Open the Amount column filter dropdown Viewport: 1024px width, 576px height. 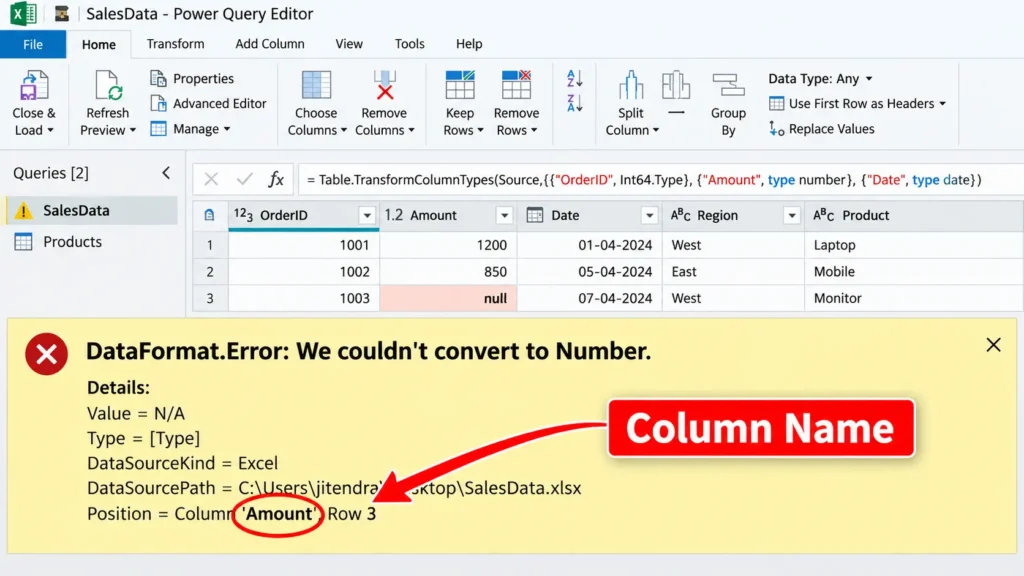click(504, 216)
